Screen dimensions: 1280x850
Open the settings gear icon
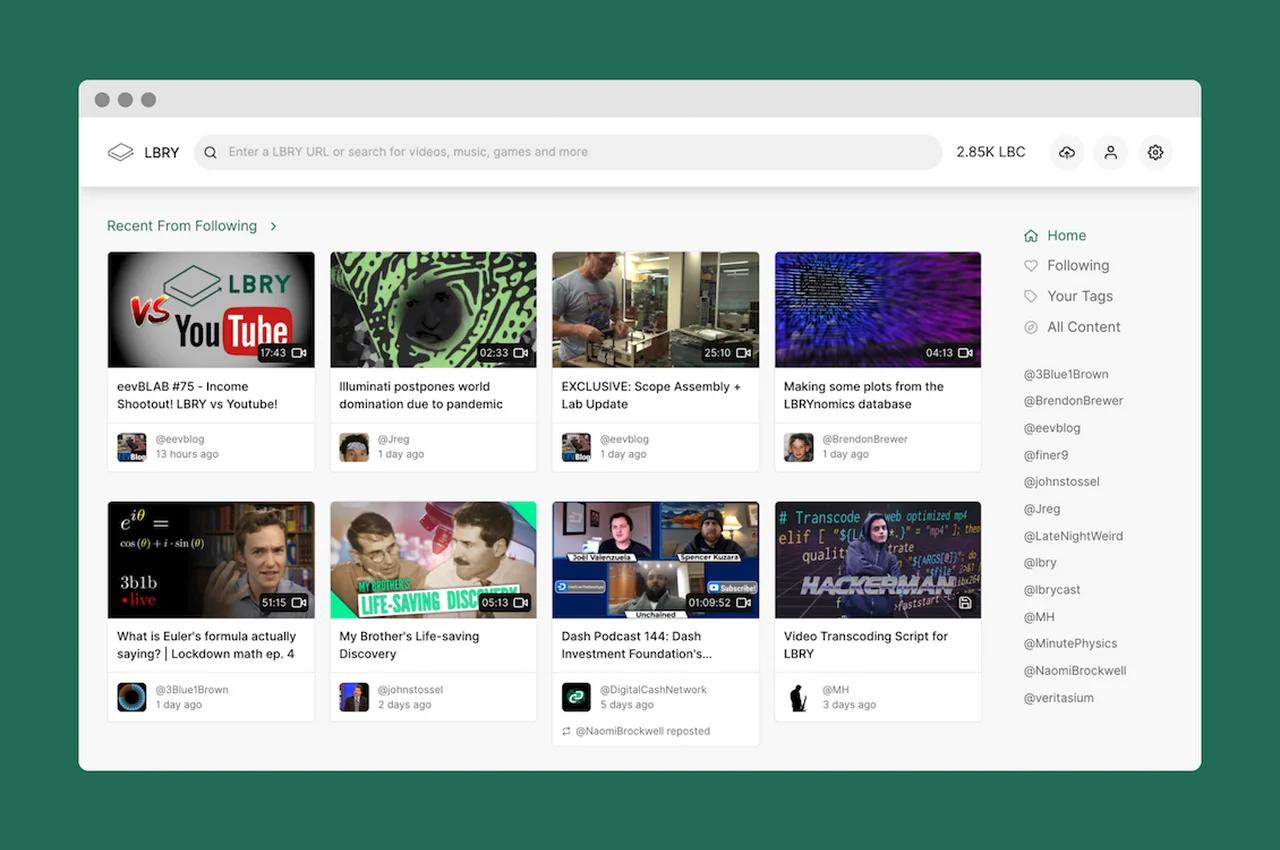(x=1155, y=152)
